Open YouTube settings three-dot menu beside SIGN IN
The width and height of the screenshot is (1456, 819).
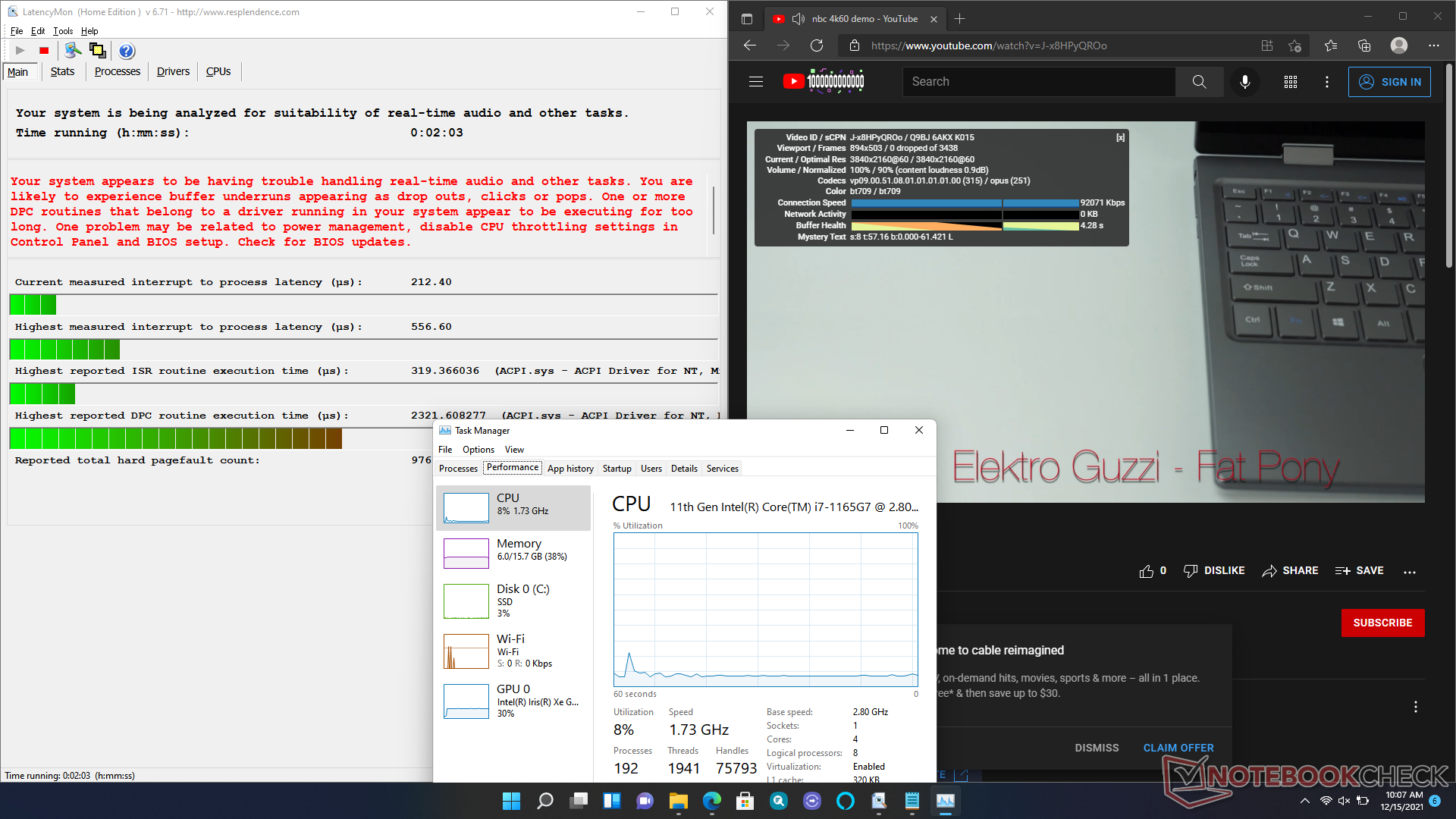tap(1326, 82)
